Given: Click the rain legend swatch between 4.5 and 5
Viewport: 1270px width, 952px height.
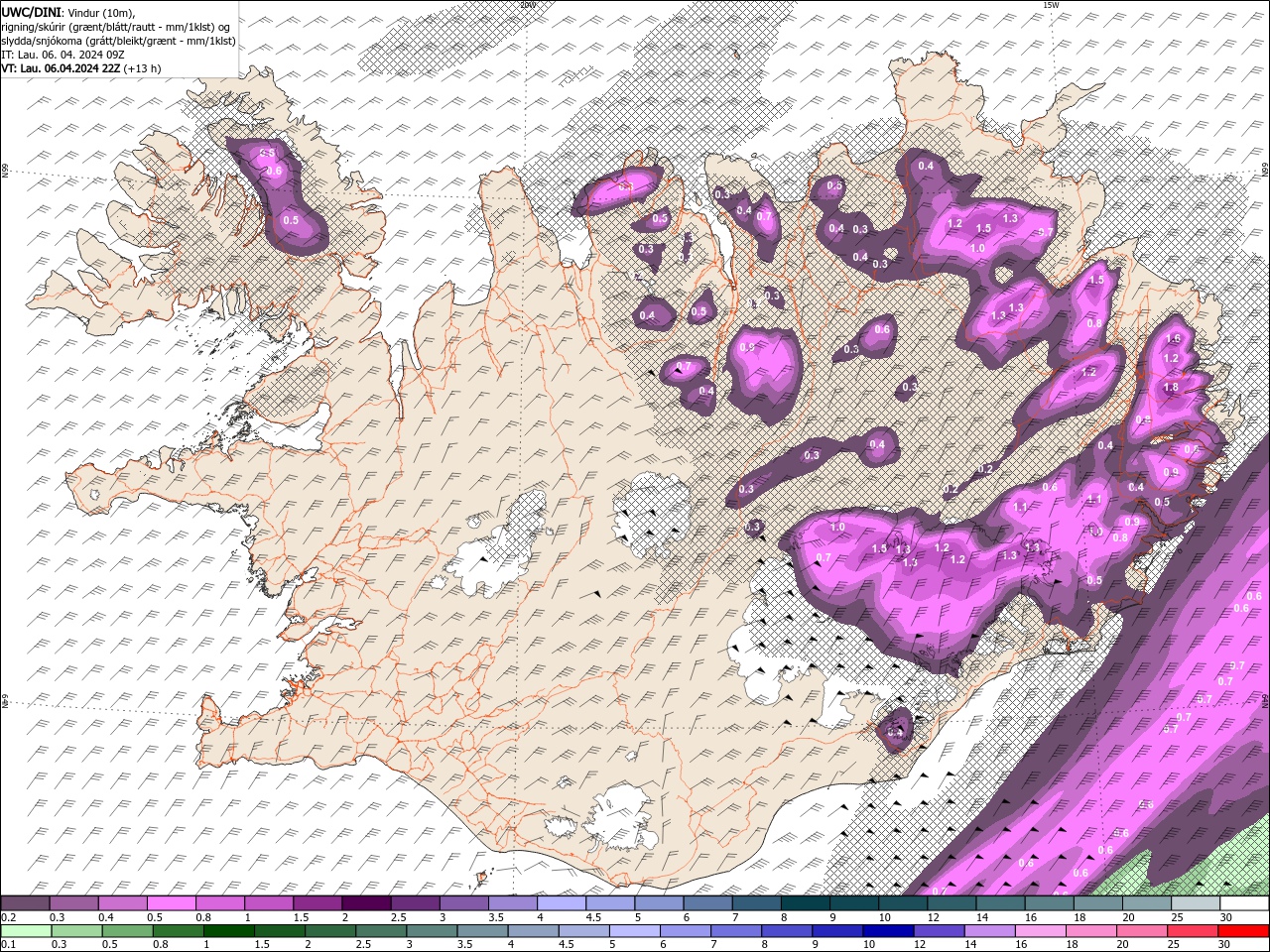Looking at the screenshot, I should [x=585, y=930].
